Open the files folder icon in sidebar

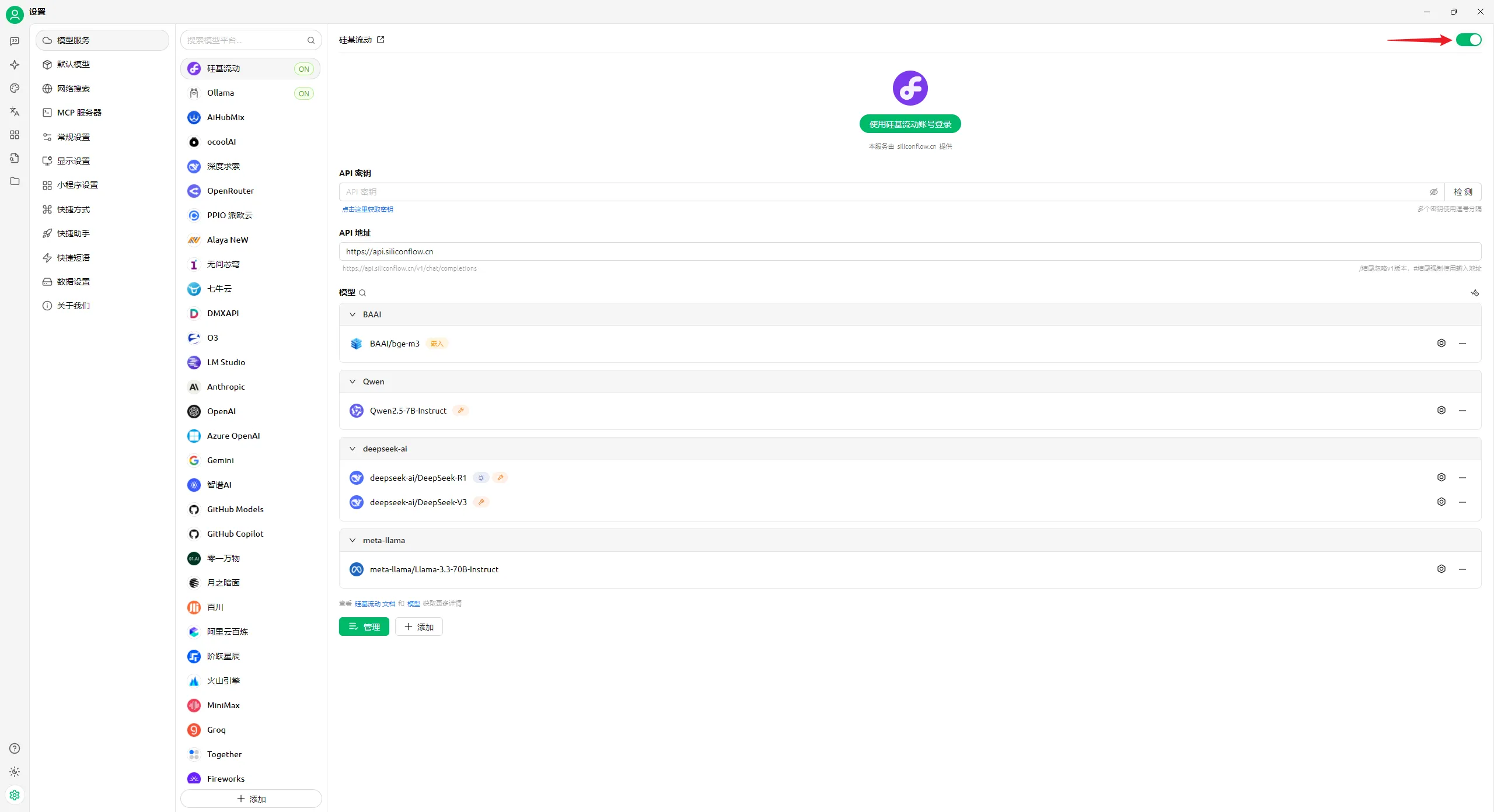[15, 181]
